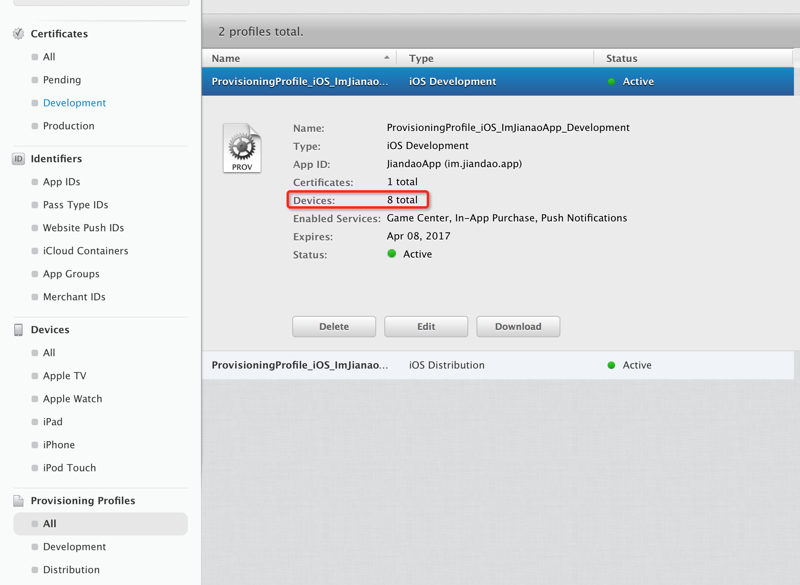The height and width of the screenshot is (585, 800).
Task: Click the Devices section icon
Action: coord(18,330)
